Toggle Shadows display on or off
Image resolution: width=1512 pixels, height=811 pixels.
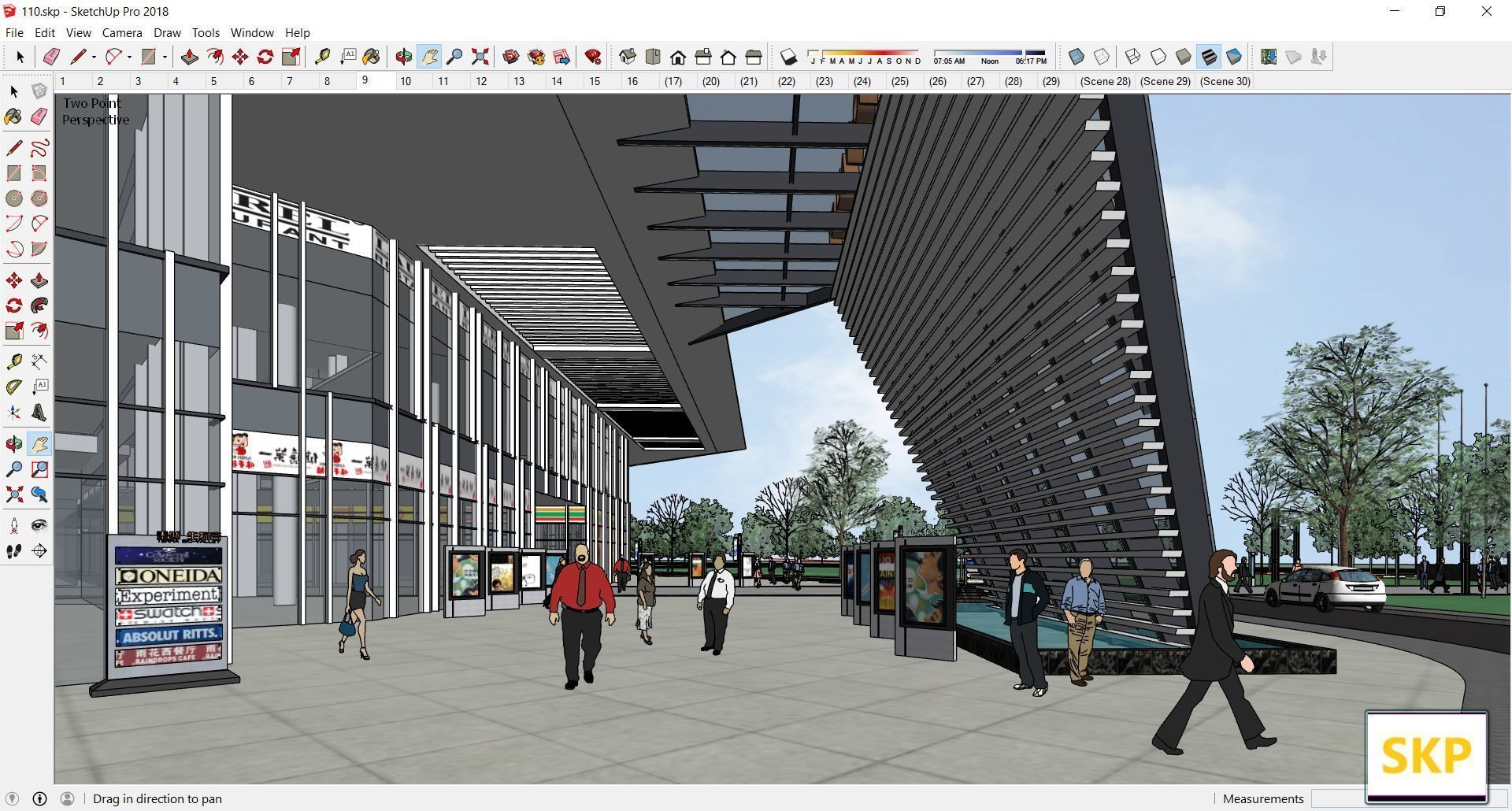coord(788,57)
